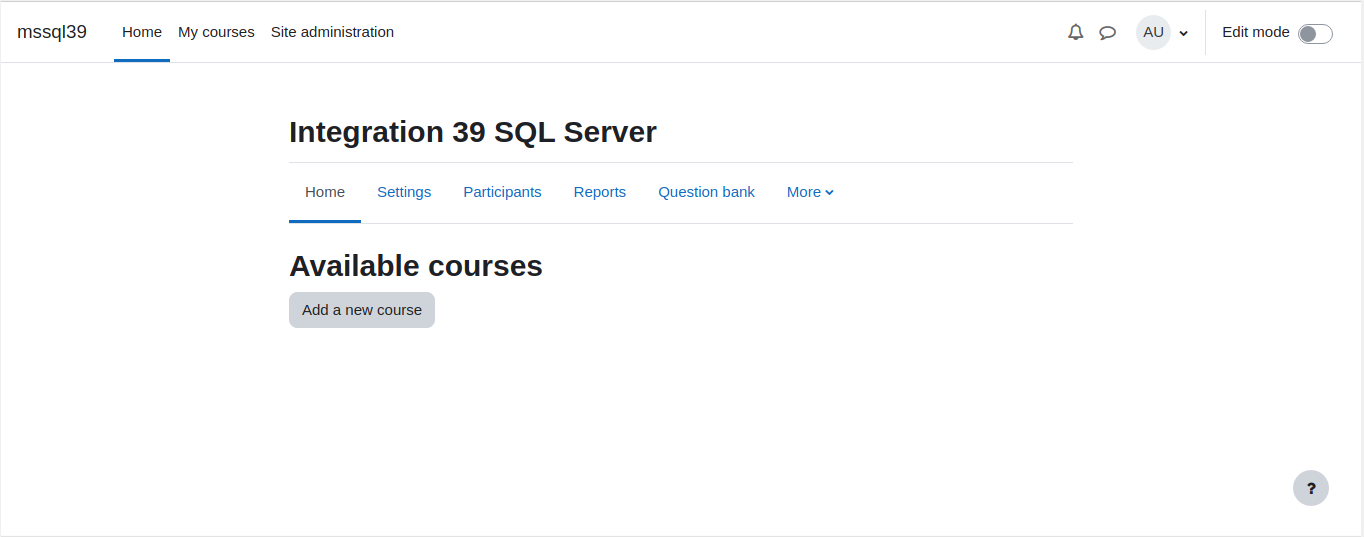This screenshot has width=1364, height=537.
Task: Open the Home top navigation item
Action: pyautogui.click(x=142, y=32)
